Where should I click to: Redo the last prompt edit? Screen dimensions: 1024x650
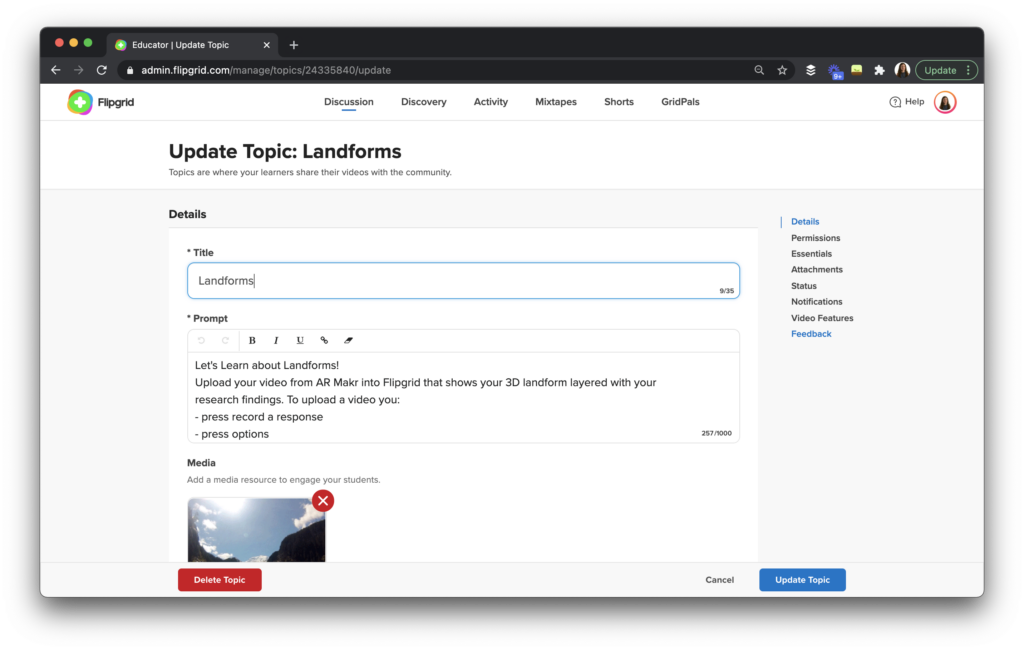[226, 340]
